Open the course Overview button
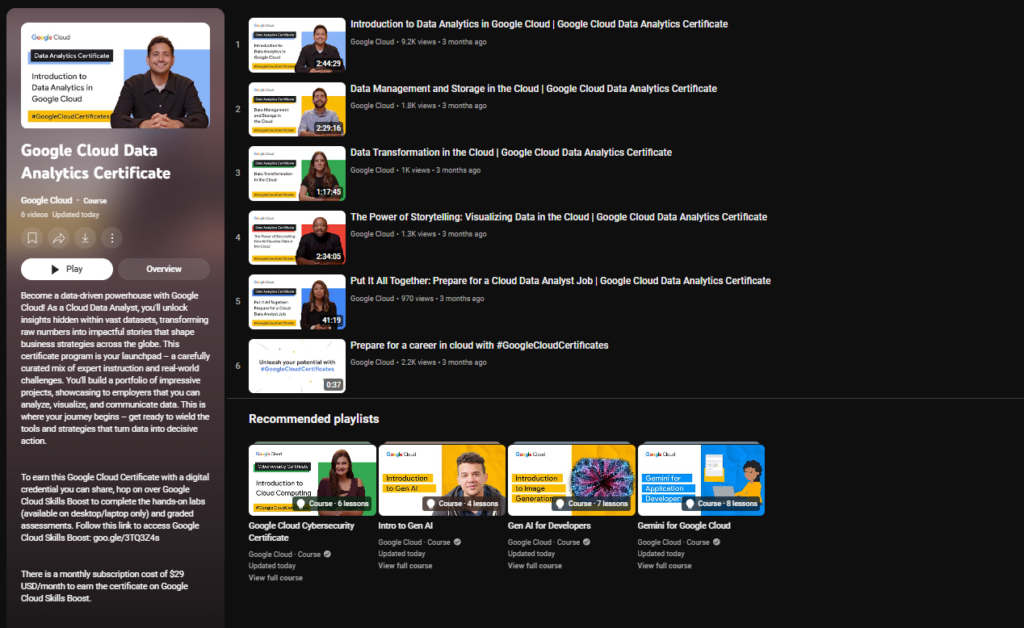Screen dimensions: 1024x628 pos(164,269)
